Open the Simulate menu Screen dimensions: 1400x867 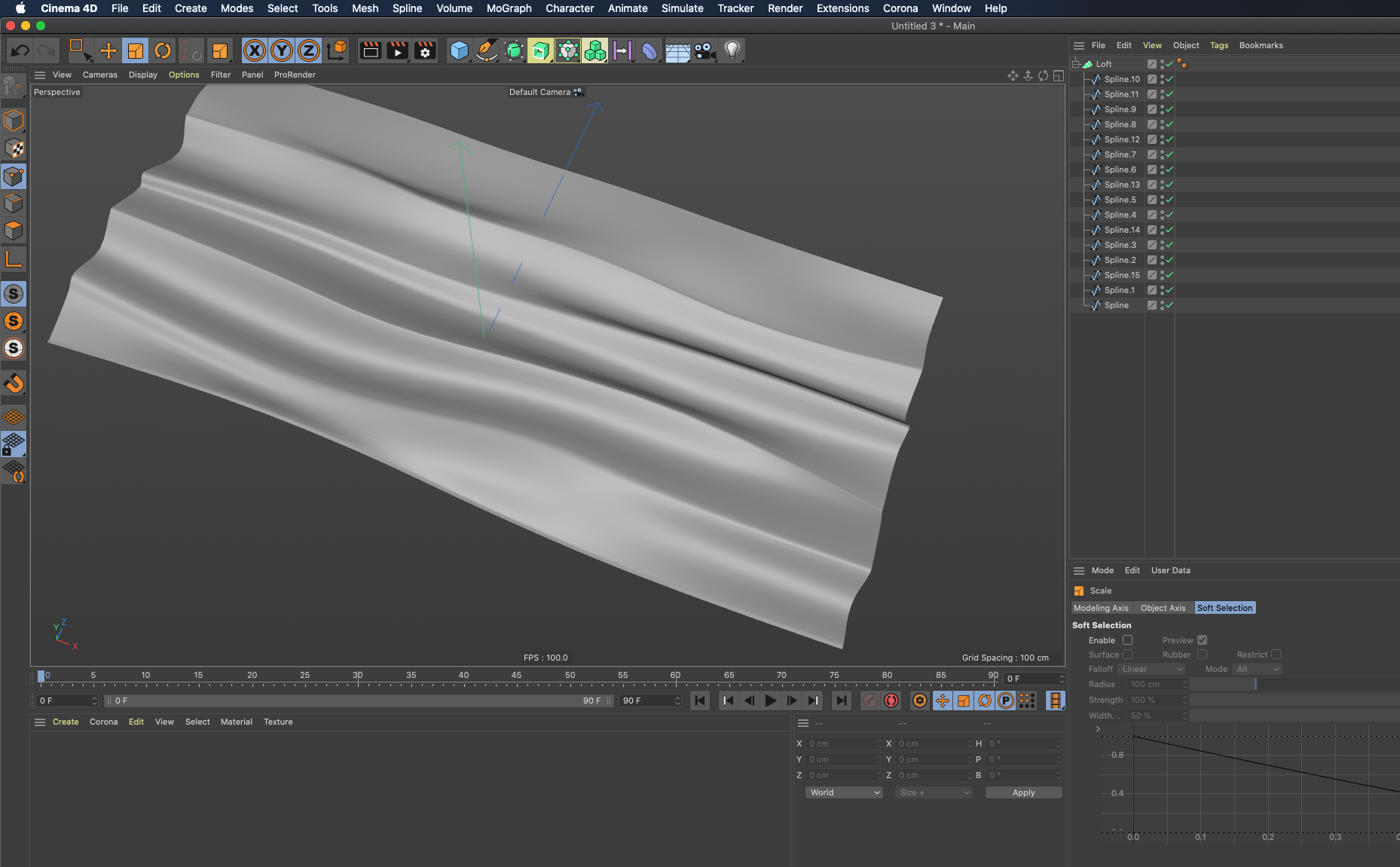[683, 8]
